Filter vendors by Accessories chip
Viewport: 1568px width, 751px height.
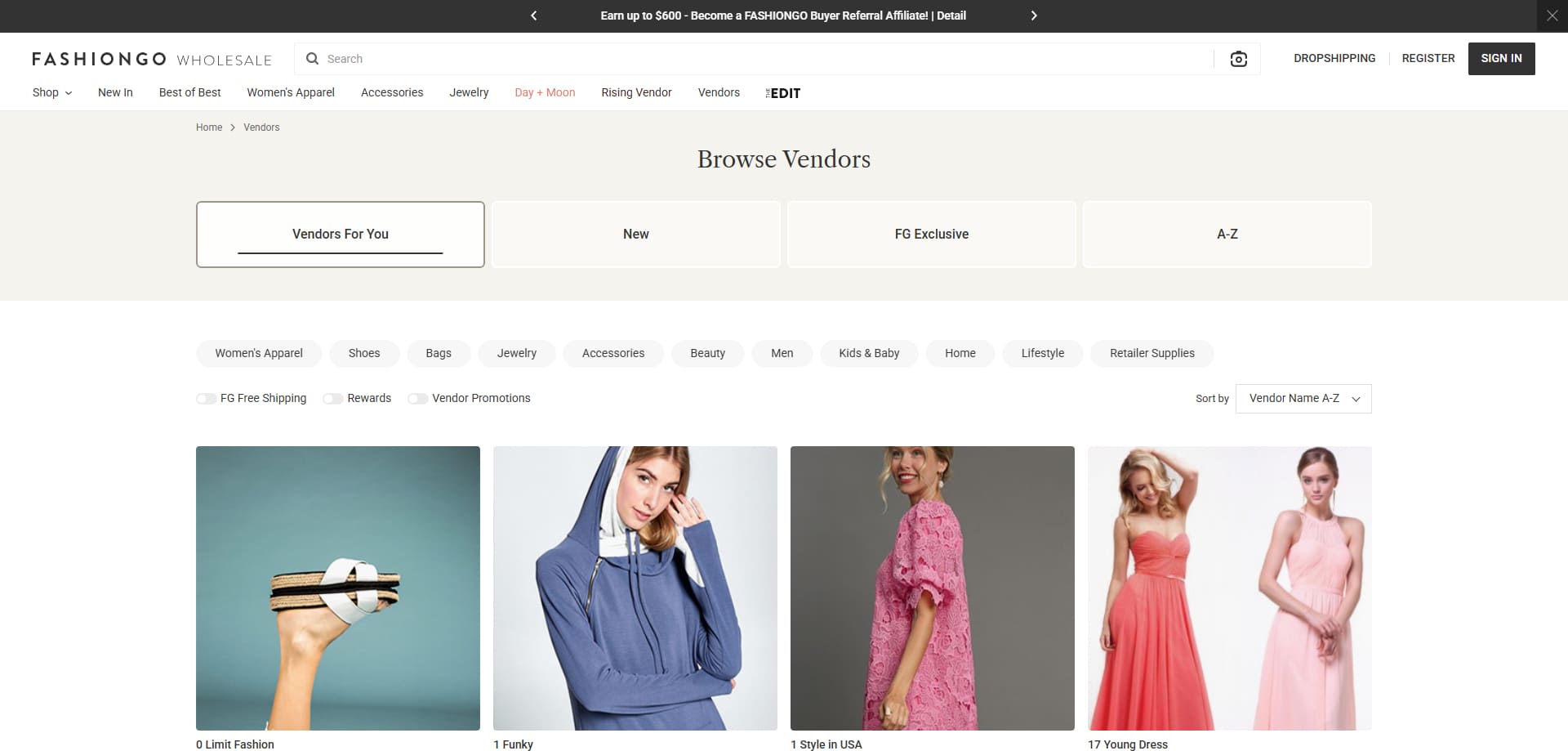tap(613, 353)
